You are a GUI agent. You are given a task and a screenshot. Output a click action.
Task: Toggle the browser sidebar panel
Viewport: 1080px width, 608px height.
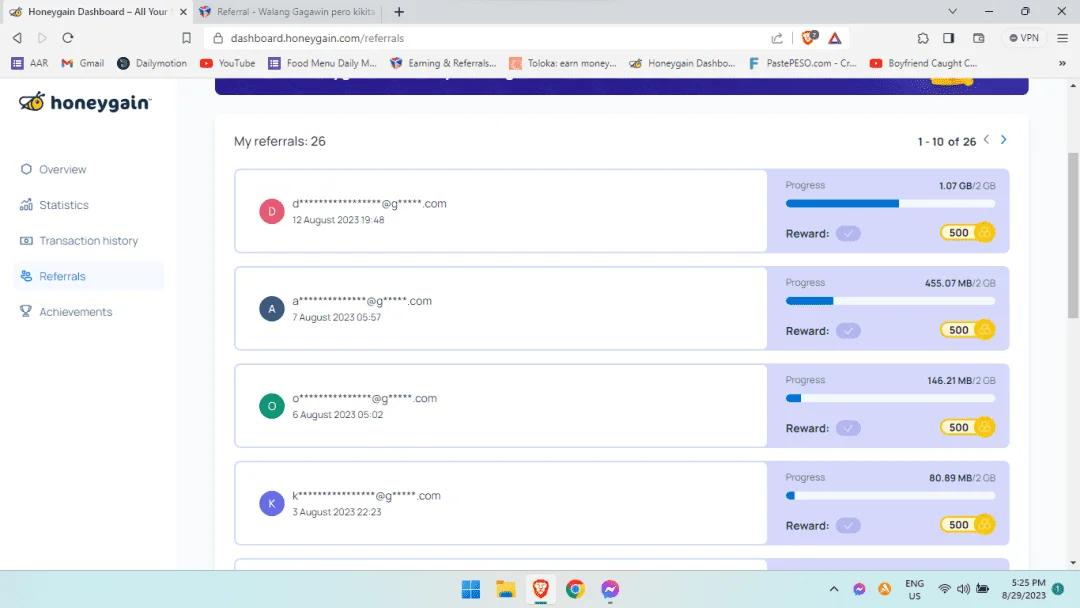coord(948,38)
